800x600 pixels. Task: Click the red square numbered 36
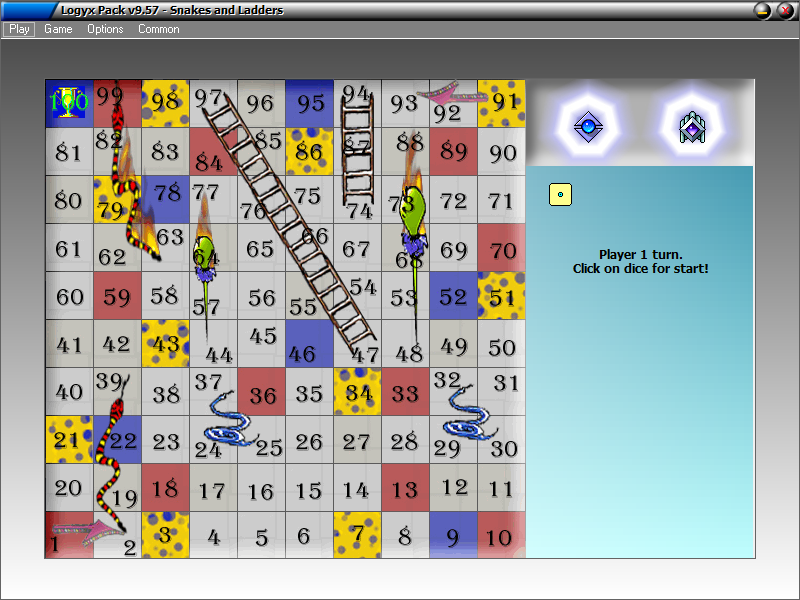(262, 391)
